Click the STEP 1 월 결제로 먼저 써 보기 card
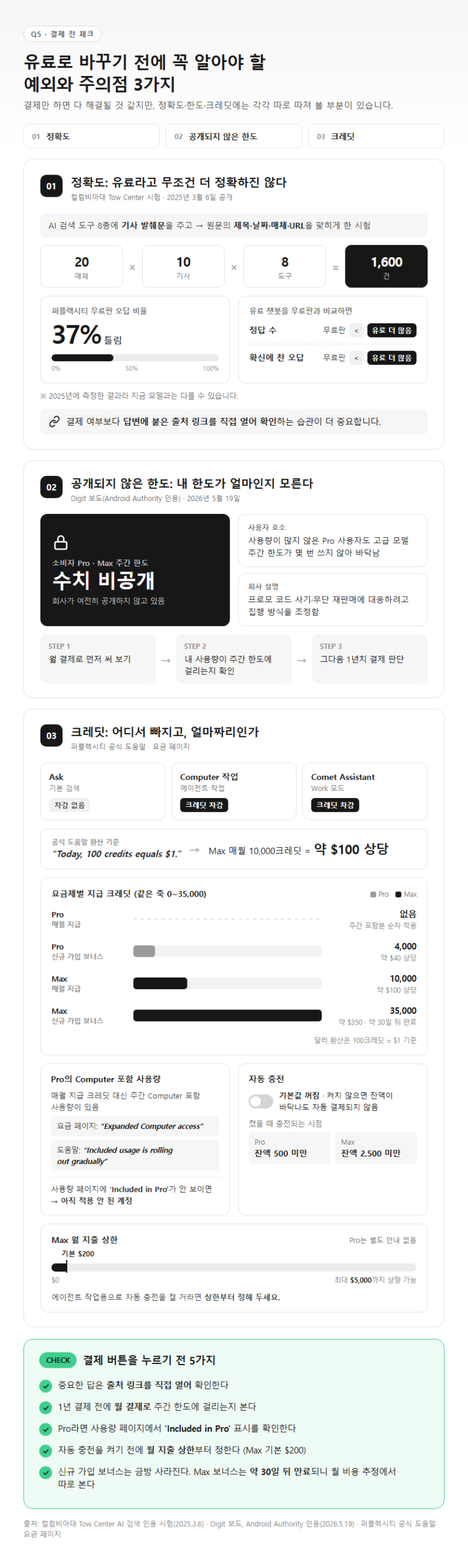Image resolution: width=468 pixels, height=1568 pixels. tap(98, 658)
